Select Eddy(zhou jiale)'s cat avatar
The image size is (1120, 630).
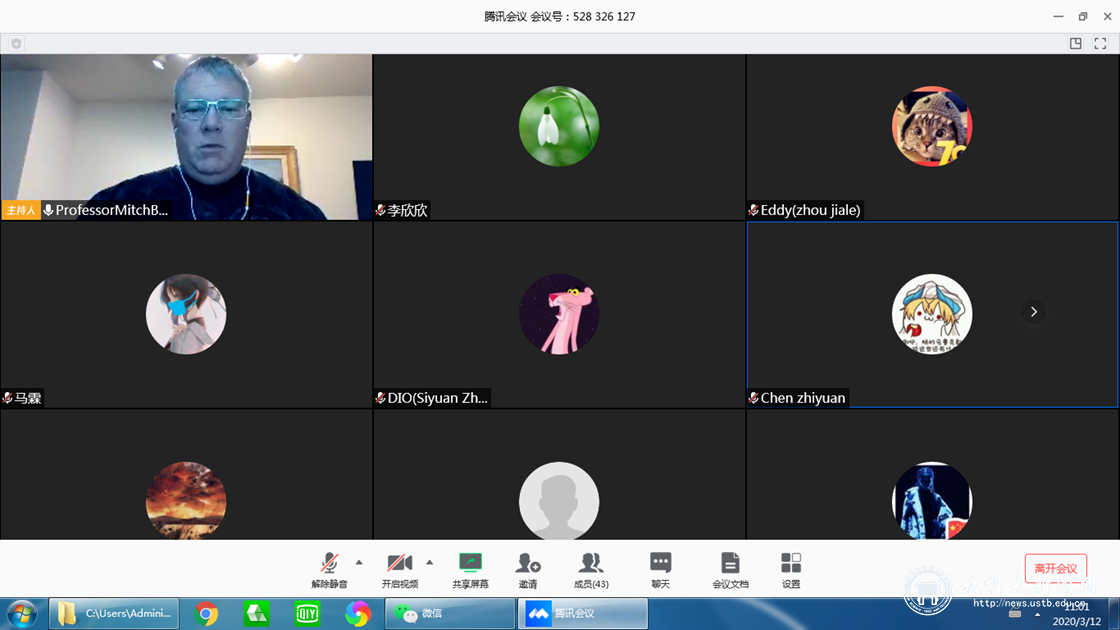pos(932,126)
